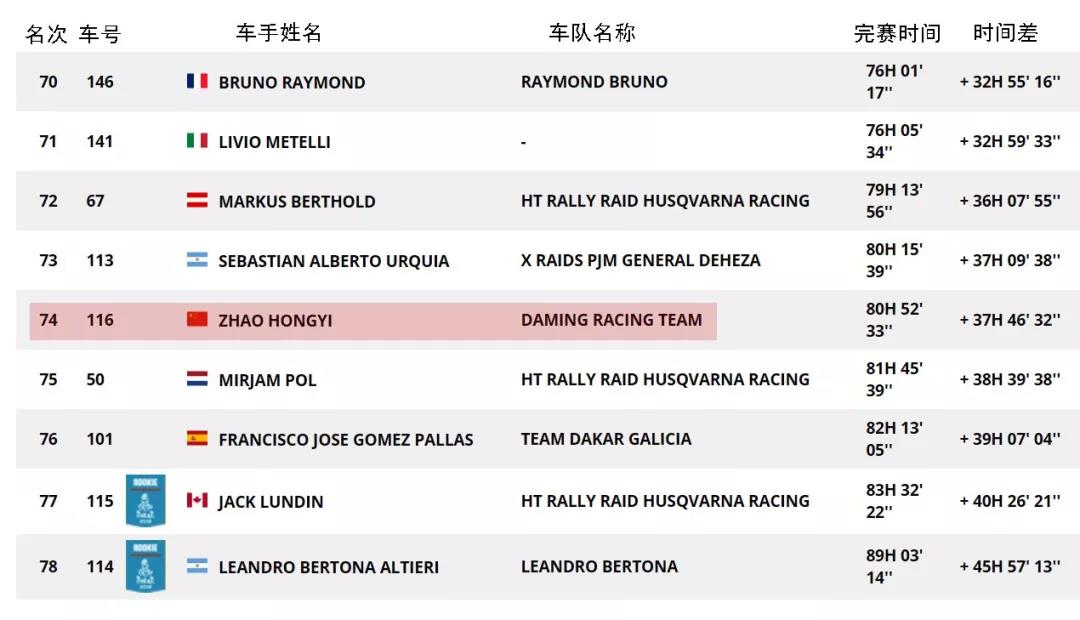Image resolution: width=1080 pixels, height=620 pixels.
Task: Open rider name MIRJAM POL
Action: 267,380
